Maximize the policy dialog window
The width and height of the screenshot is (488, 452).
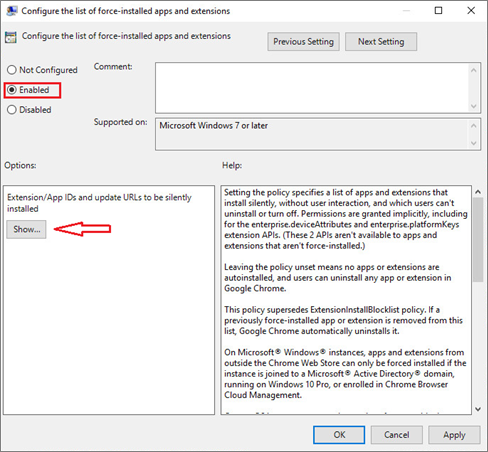tap(439, 11)
